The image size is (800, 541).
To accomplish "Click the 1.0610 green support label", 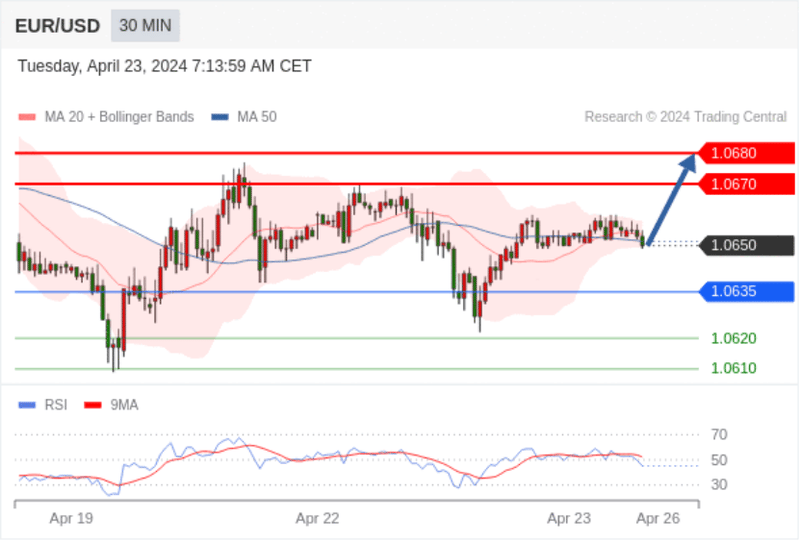I will tap(734, 368).
